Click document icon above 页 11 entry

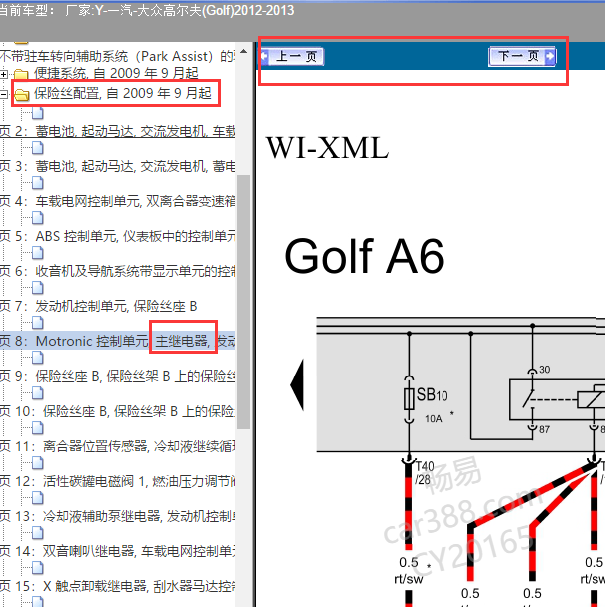(38, 428)
